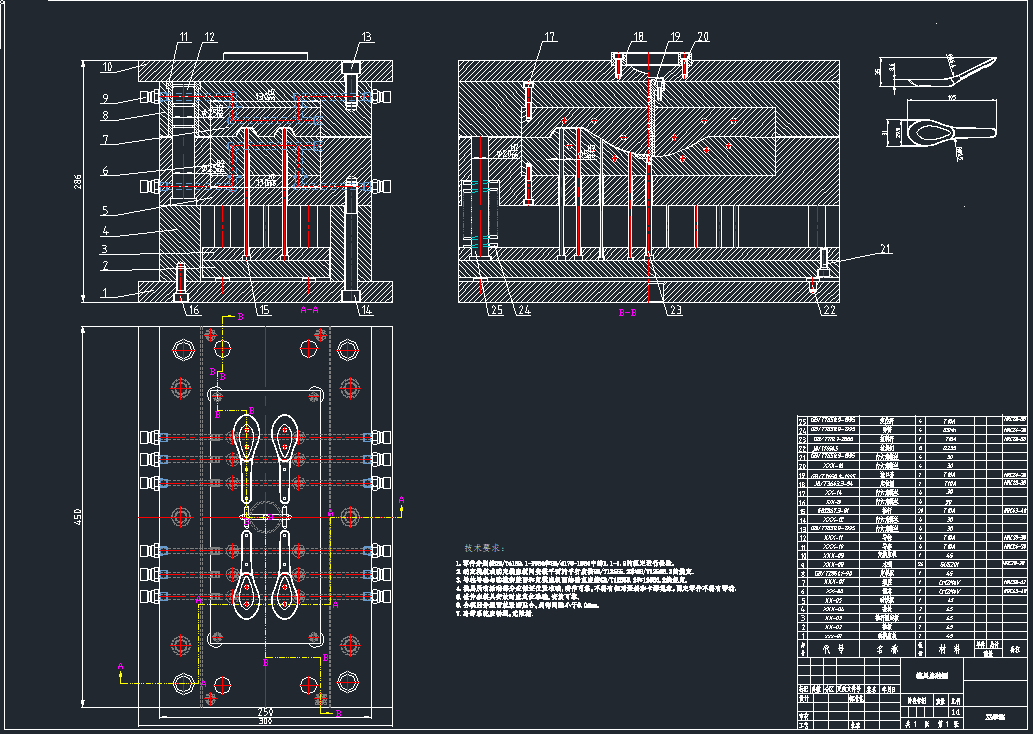The width and height of the screenshot is (1033, 734).
Task: Select the magenta A-A section view title
Action: pos(310,309)
